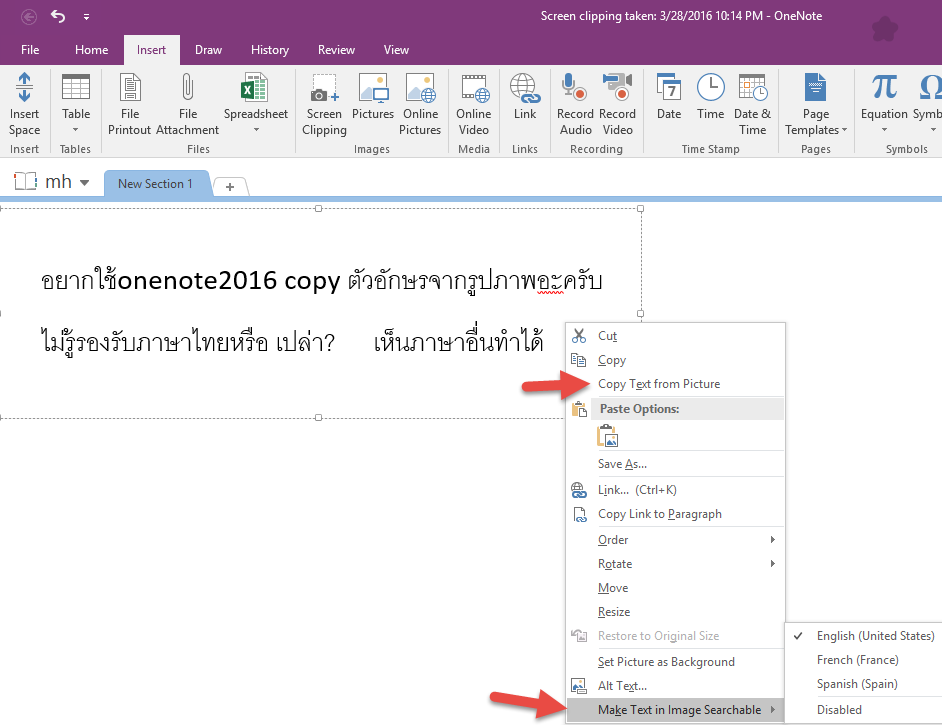
Task: Start Record Video
Action: point(617,104)
